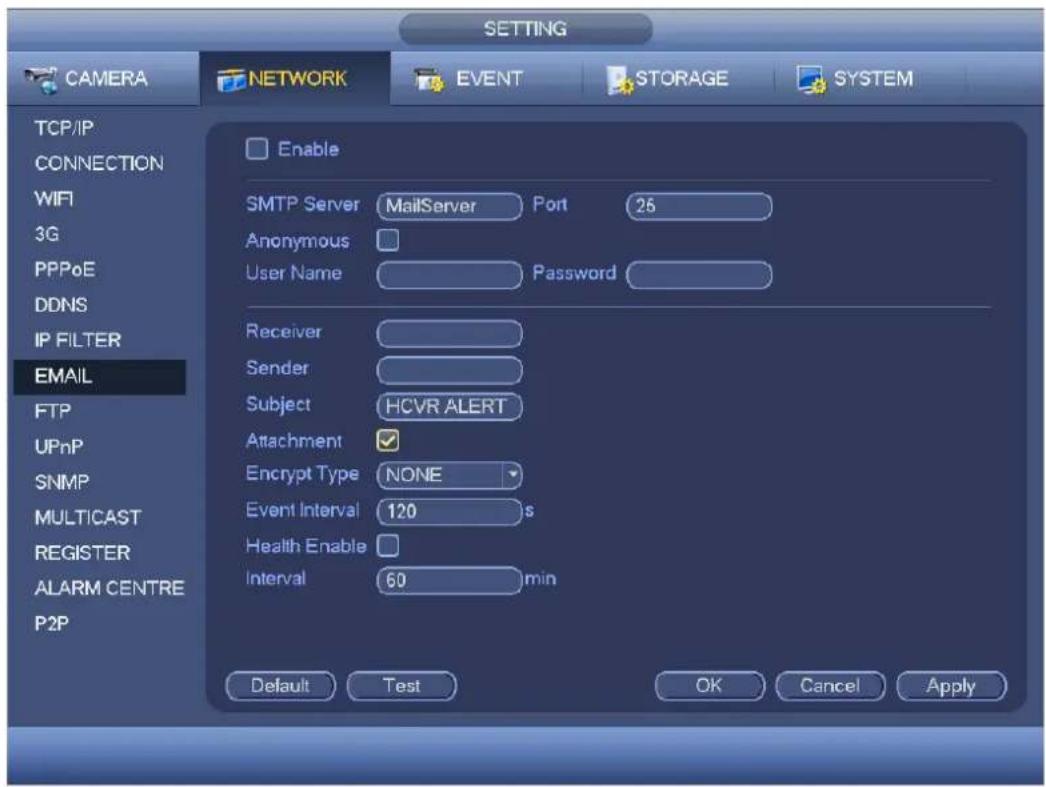
Task: Click the Cancel button
Action: (x=830, y=686)
